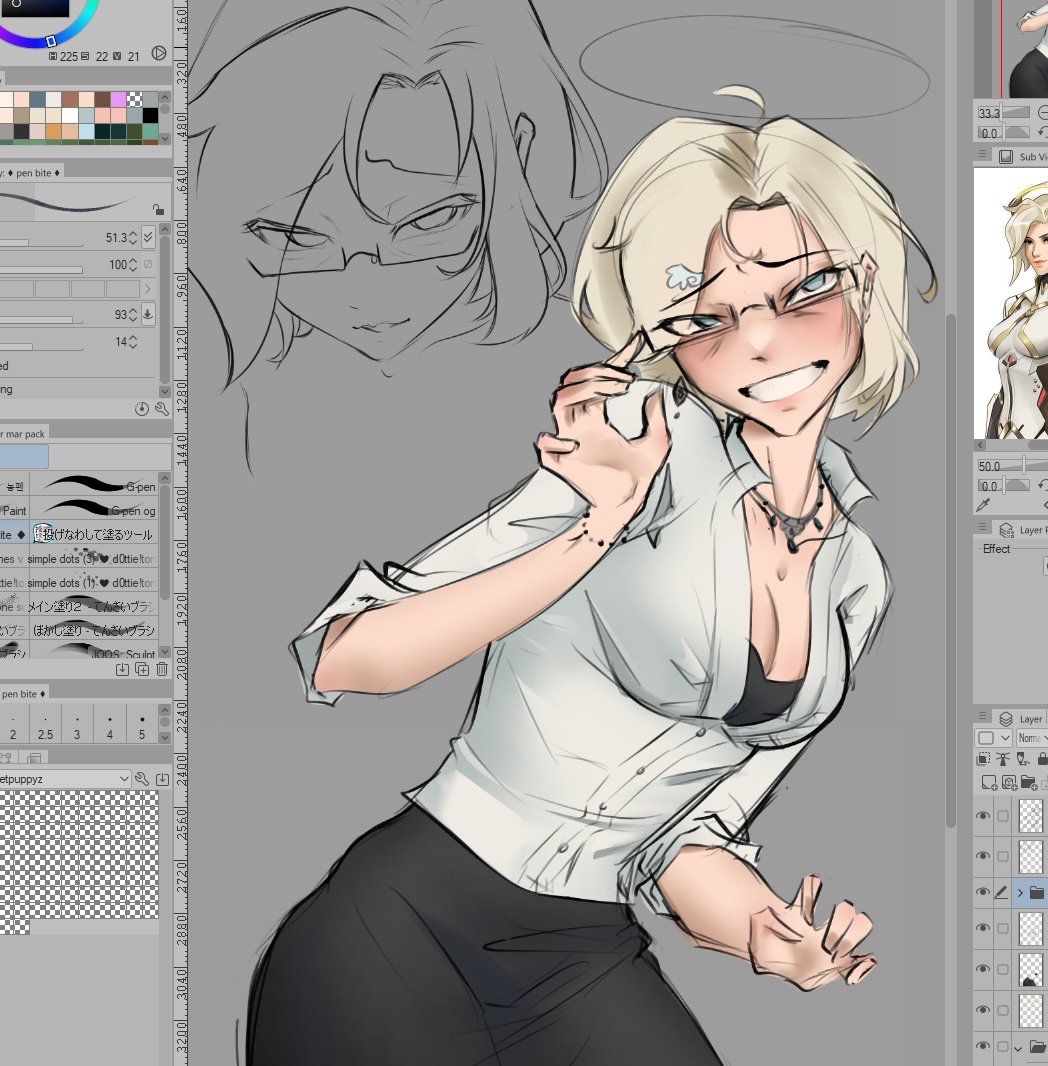The width and height of the screenshot is (1048, 1066).
Task: Click the Navigator zoom slider at 33.3
Action: [1005, 113]
